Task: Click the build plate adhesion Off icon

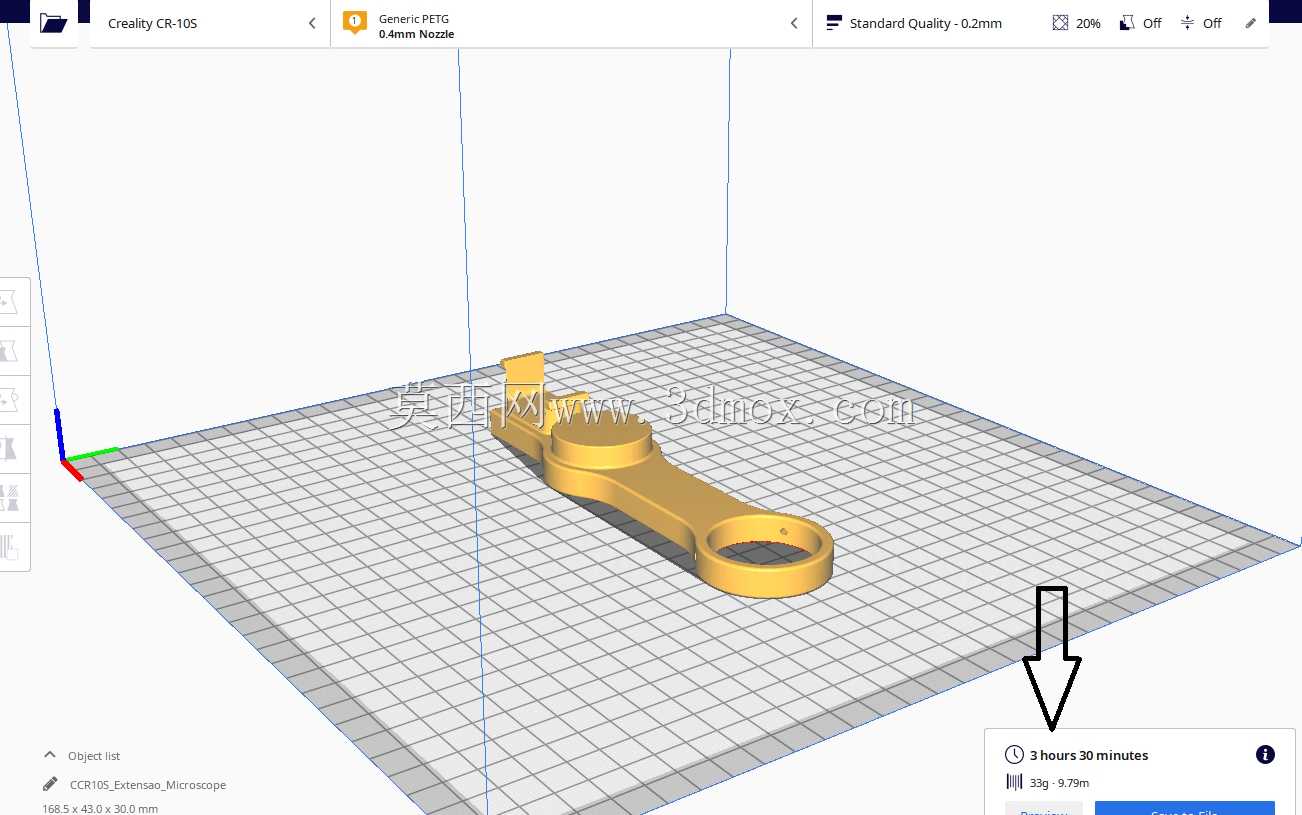Action: pos(1187,23)
